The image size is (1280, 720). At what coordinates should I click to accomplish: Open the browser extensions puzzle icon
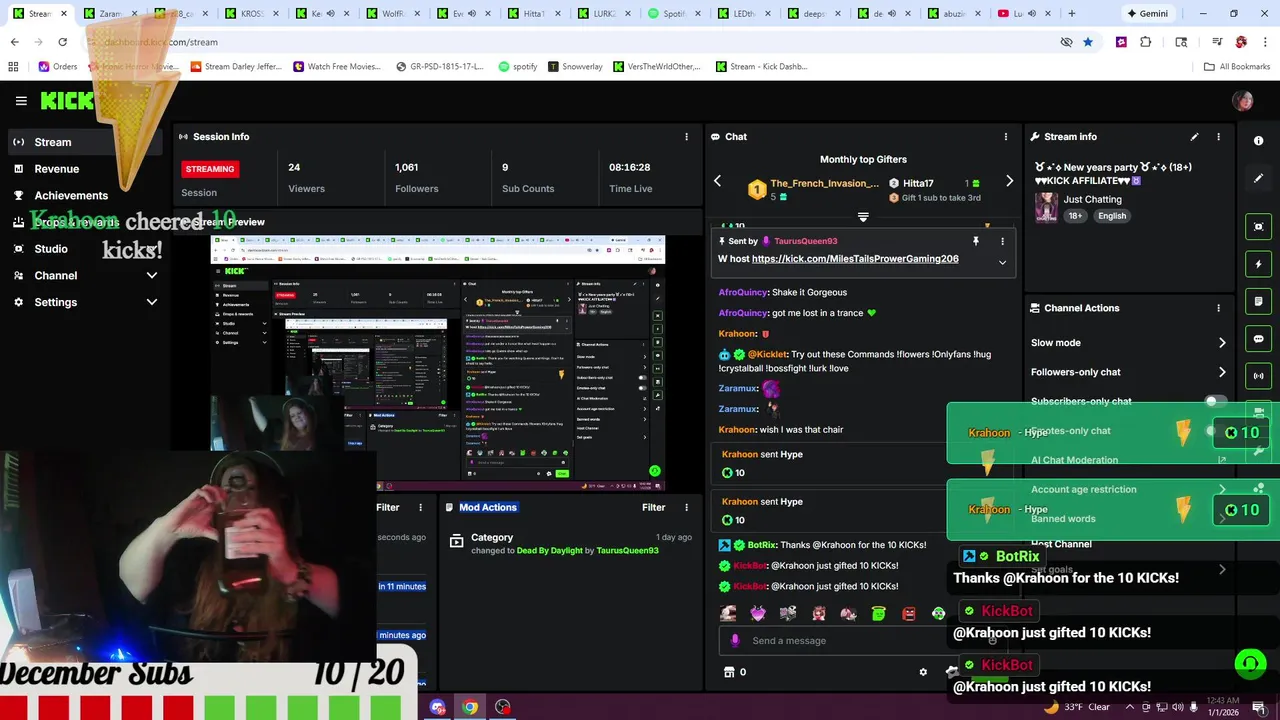[x=1146, y=42]
